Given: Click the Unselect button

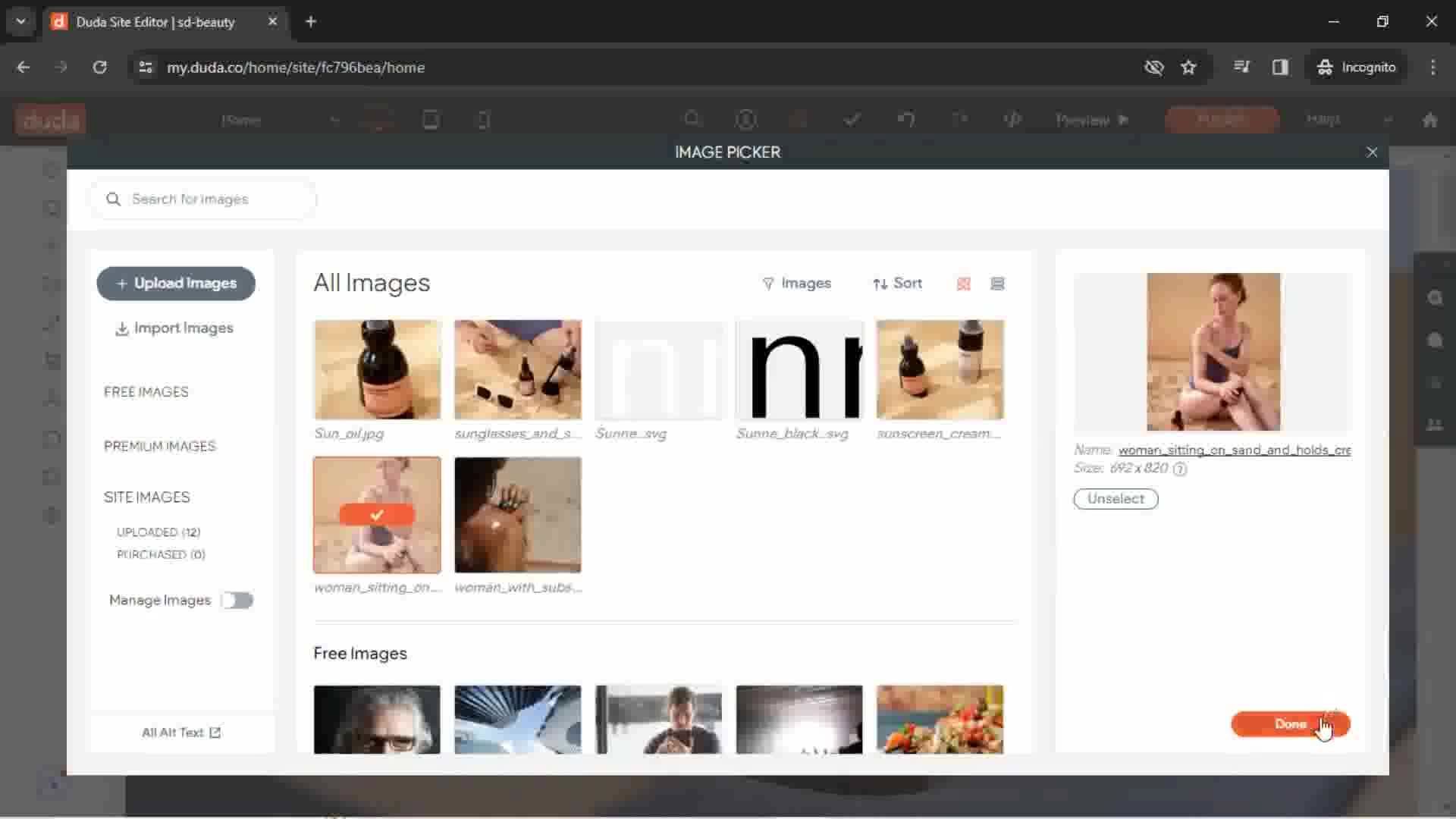Looking at the screenshot, I should pyautogui.click(x=1116, y=499).
